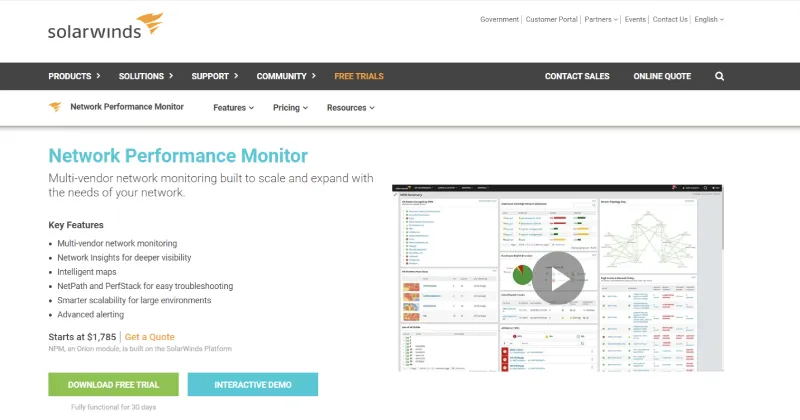Click Network Performance Monitor sub-nav title
Screen dimensions: 800x420
127,107
